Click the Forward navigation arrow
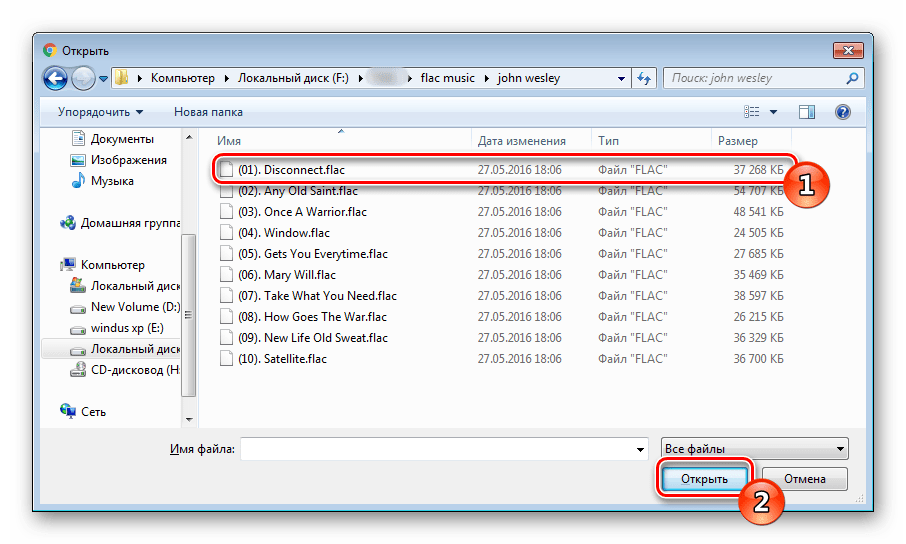Screen dimensions: 906x544 (83, 78)
